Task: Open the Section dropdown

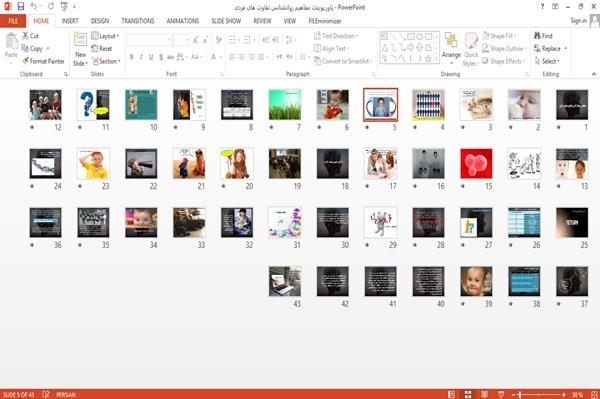Action: coord(106,61)
